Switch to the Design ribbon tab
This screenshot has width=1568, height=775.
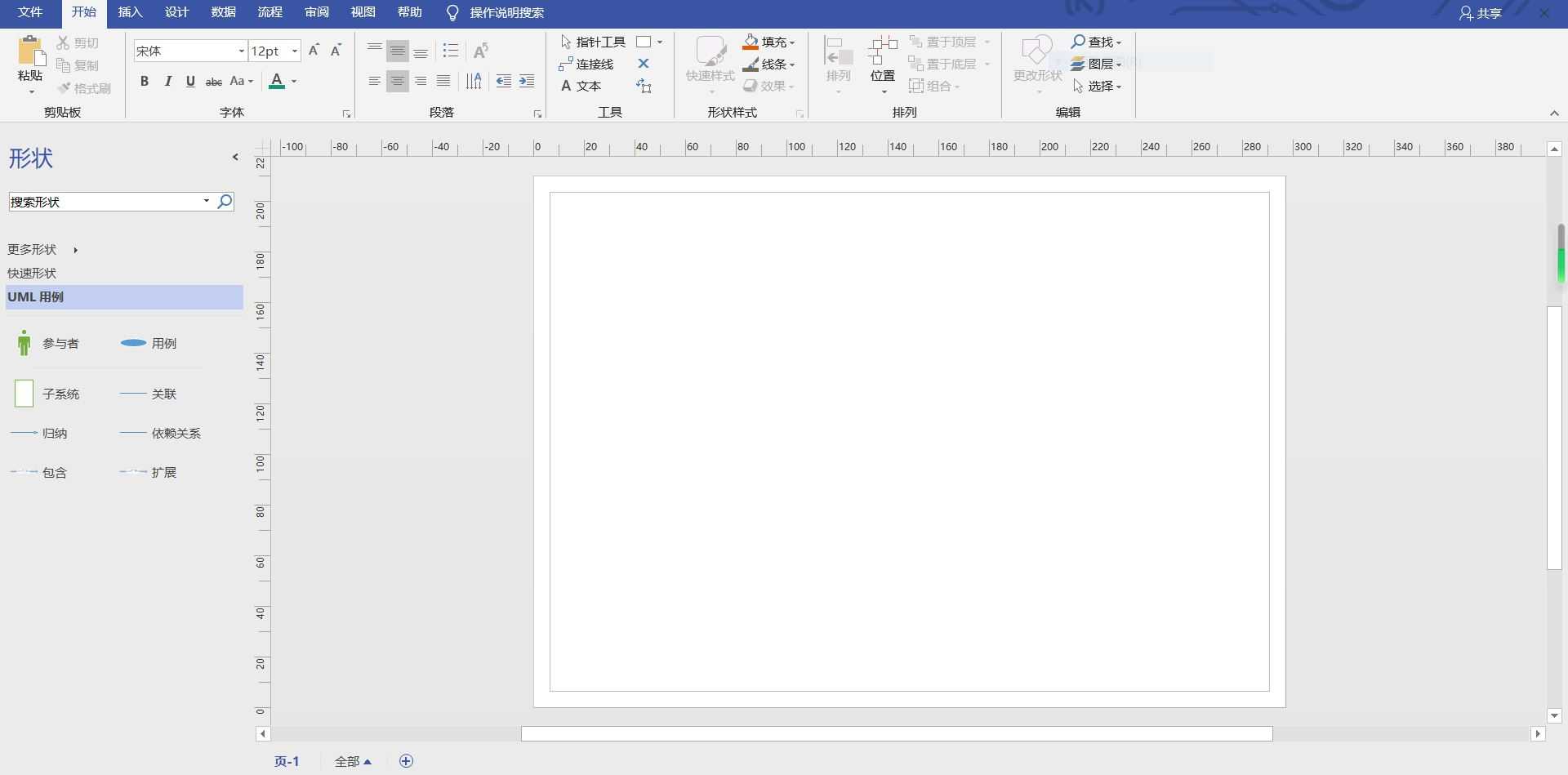point(177,12)
